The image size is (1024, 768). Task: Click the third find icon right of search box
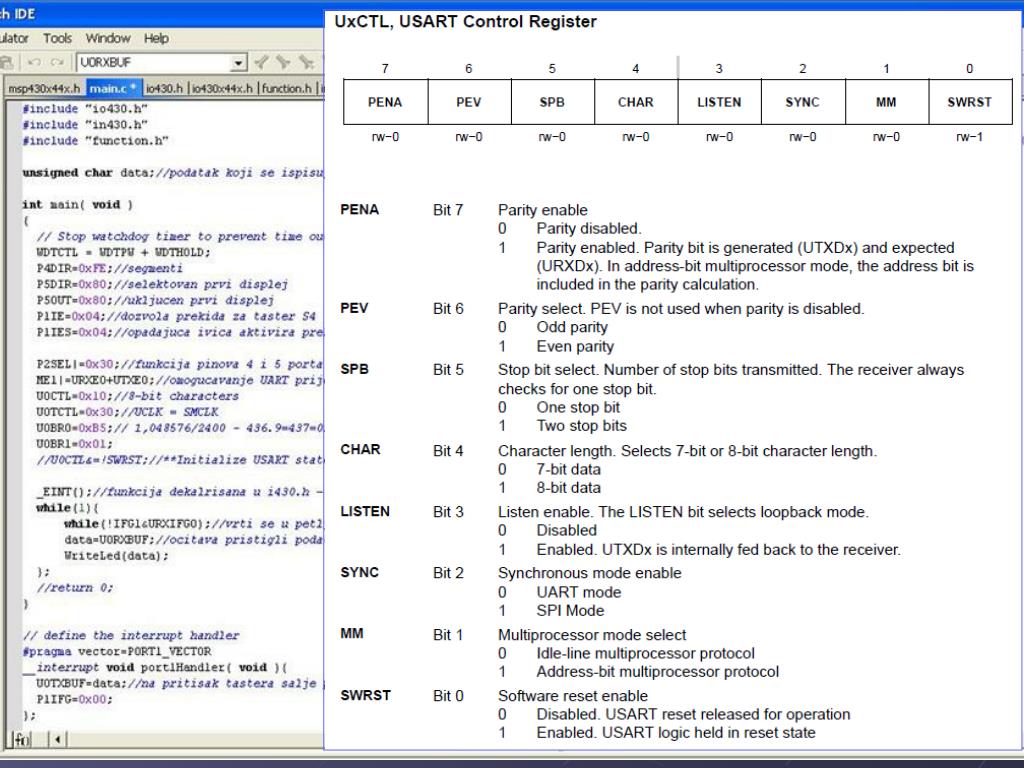click(x=306, y=62)
